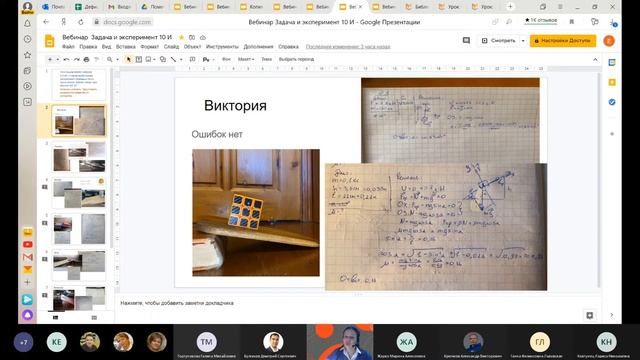Screen dimensions: 640x360
Task: Expand the insert image dropdown arrow
Action: (x=154, y=60)
